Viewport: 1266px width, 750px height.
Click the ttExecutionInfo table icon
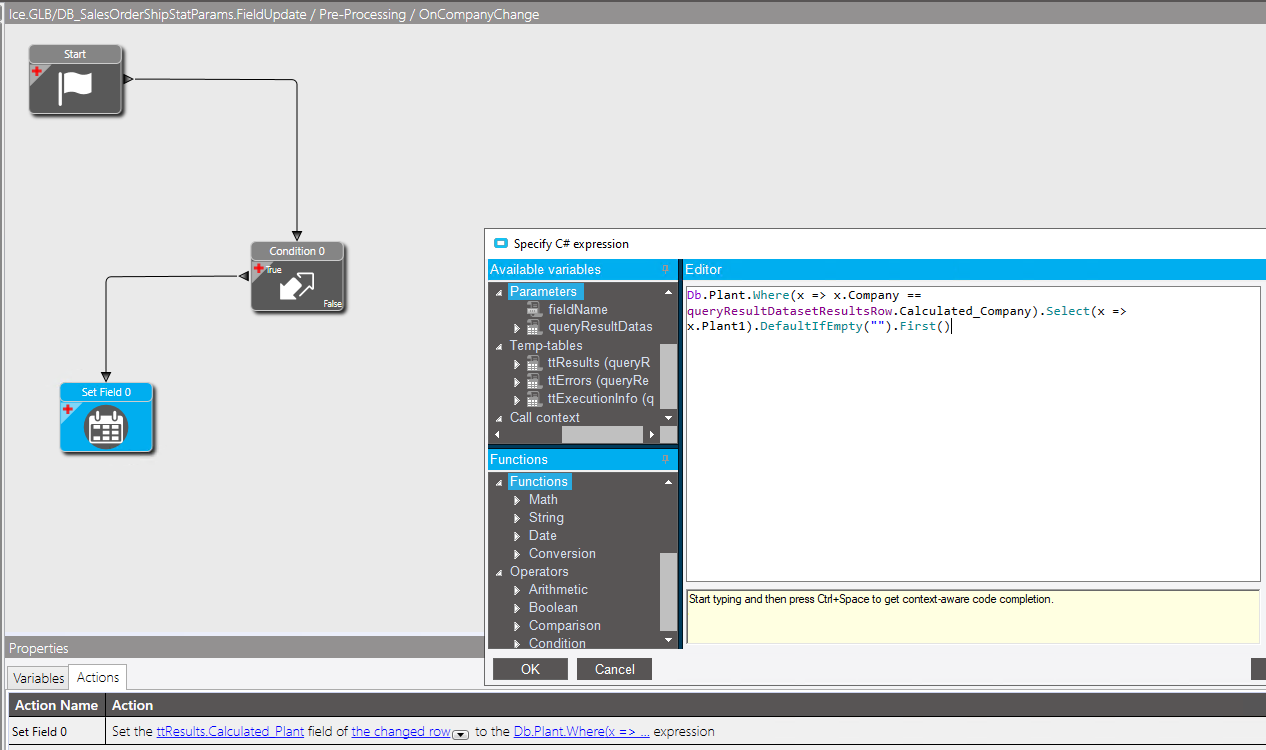(x=535, y=399)
